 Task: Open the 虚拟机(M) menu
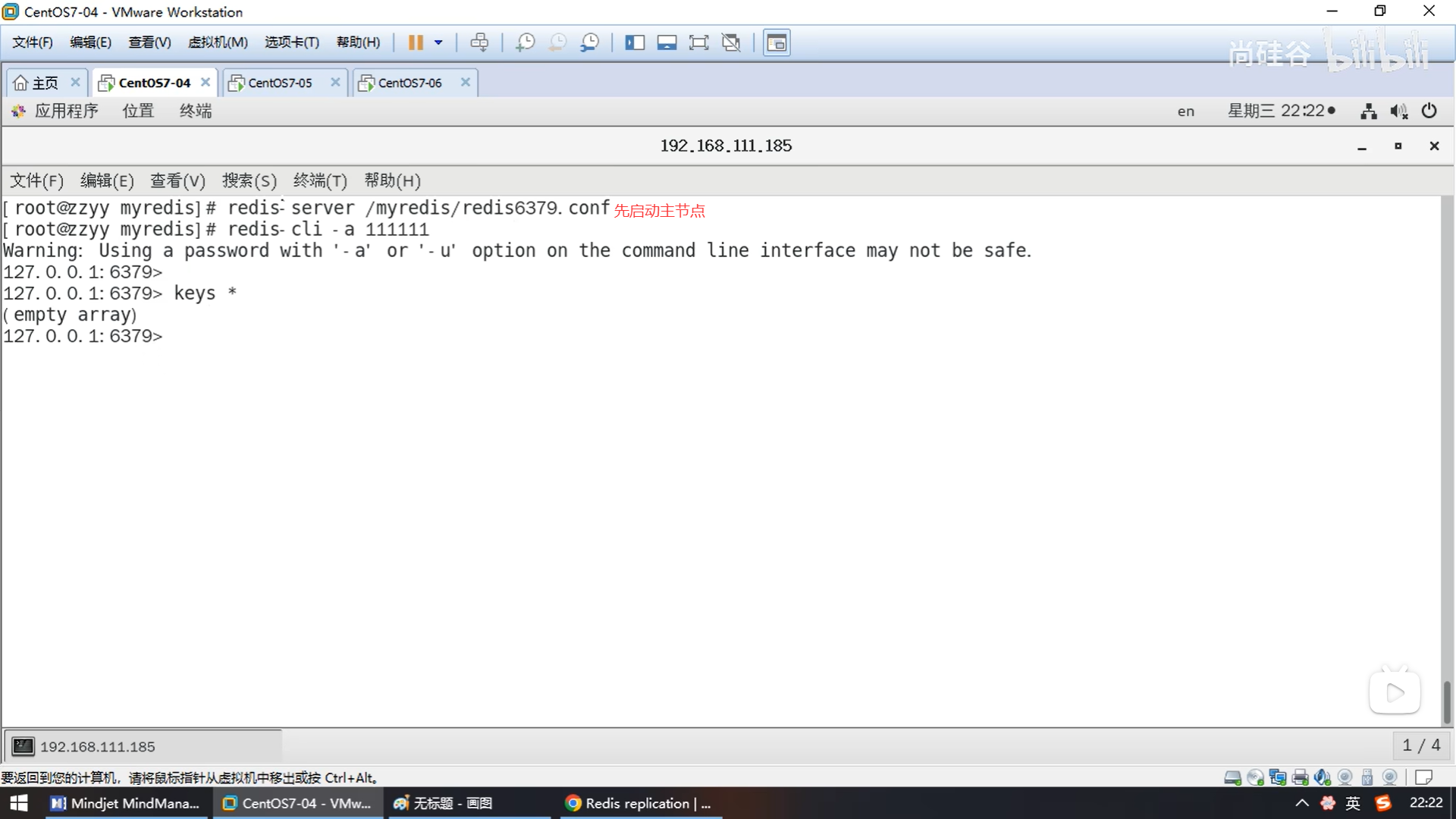click(x=218, y=42)
